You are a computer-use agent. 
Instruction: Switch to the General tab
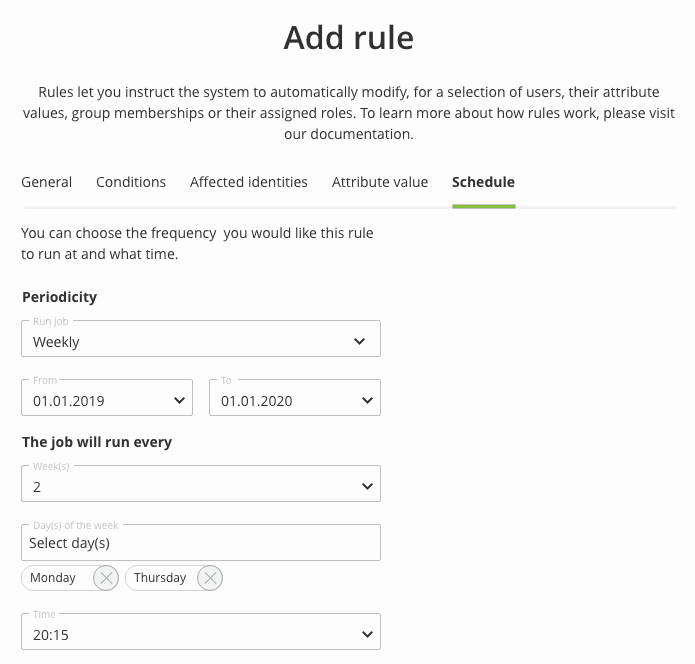[47, 182]
